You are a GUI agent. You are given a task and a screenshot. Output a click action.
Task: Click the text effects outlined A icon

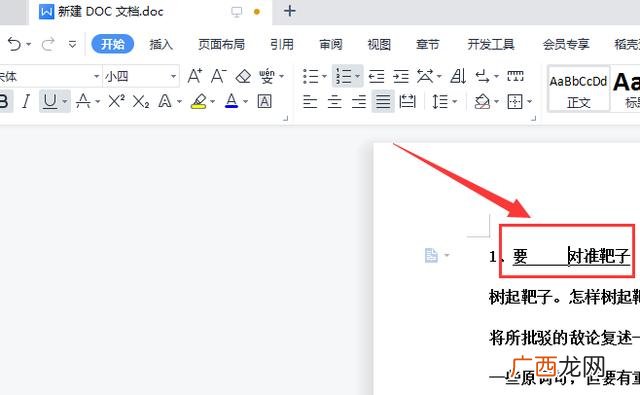165,101
